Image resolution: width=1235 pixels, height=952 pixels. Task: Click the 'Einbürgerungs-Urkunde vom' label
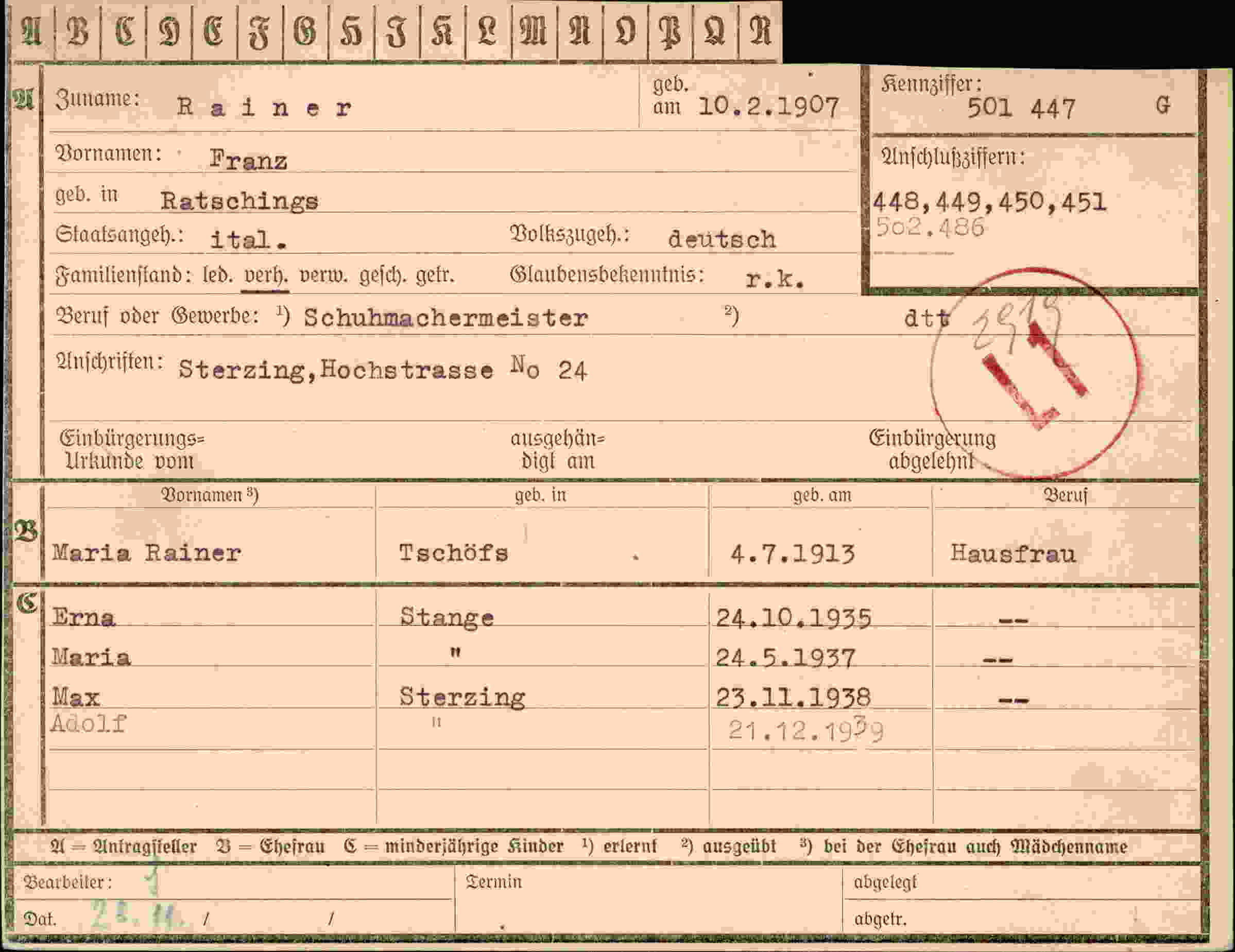tap(132, 449)
